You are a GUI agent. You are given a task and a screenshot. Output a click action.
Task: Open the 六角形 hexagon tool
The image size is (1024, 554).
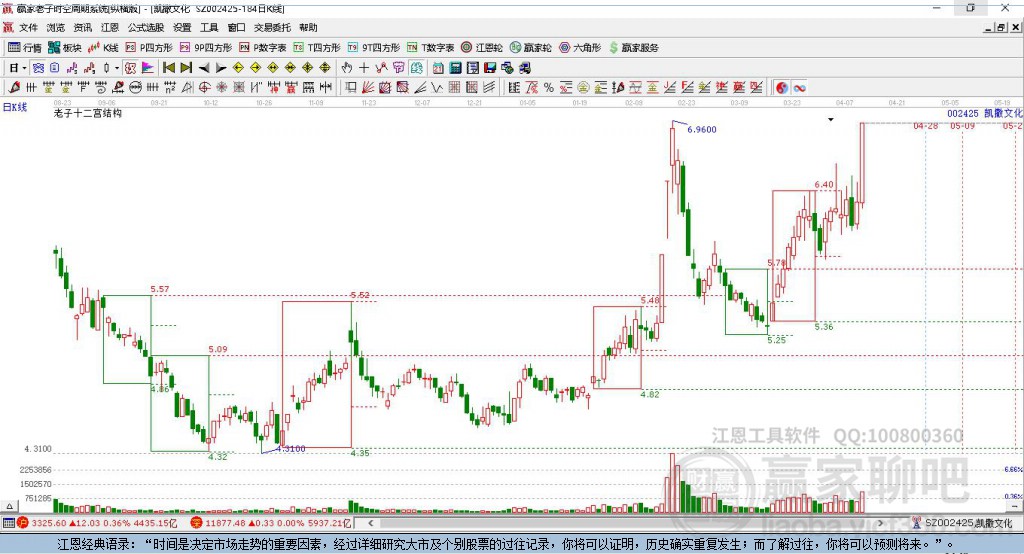coord(580,48)
